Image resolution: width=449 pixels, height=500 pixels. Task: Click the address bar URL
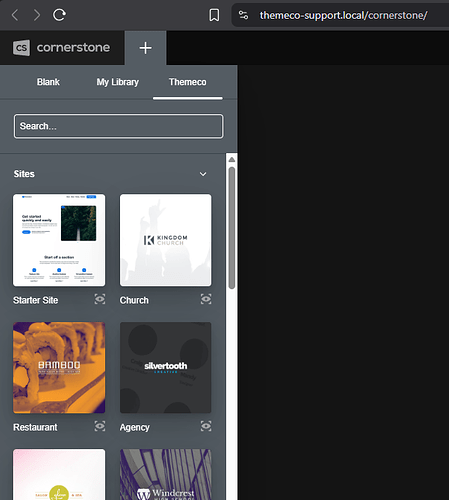[343, 15]
